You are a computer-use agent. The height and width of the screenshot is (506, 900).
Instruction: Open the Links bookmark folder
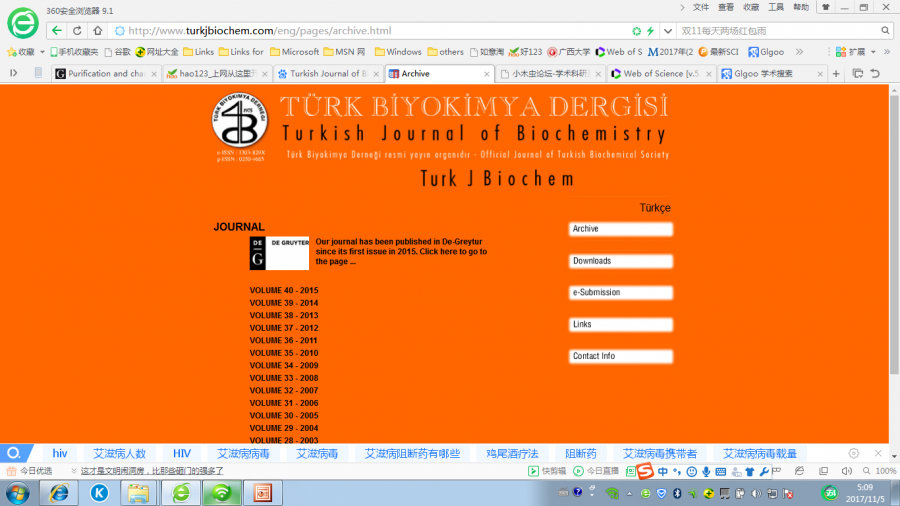[199, 52]
